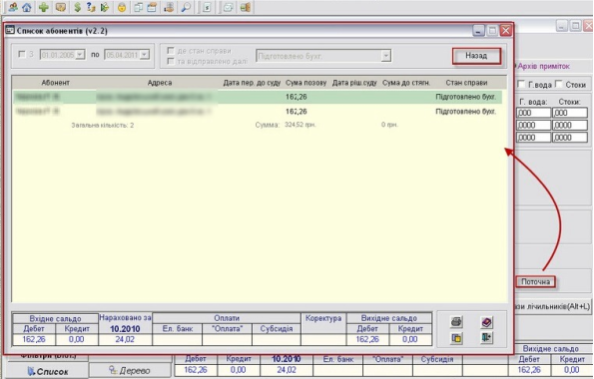This screenshot has height=379, width=594.
Task: Click '10.2010' period in dialog balance table
Action: 125,329
